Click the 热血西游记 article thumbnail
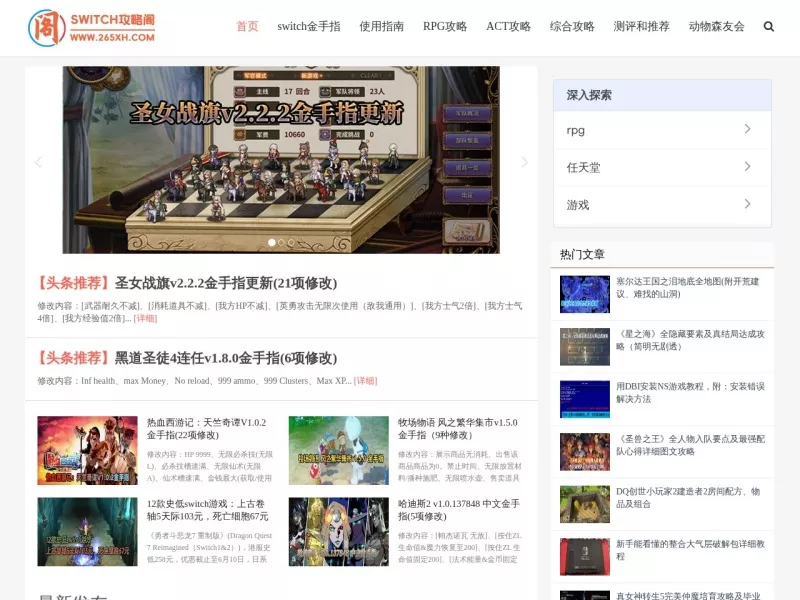Screen dimensions: 800x600 (87, 451)
